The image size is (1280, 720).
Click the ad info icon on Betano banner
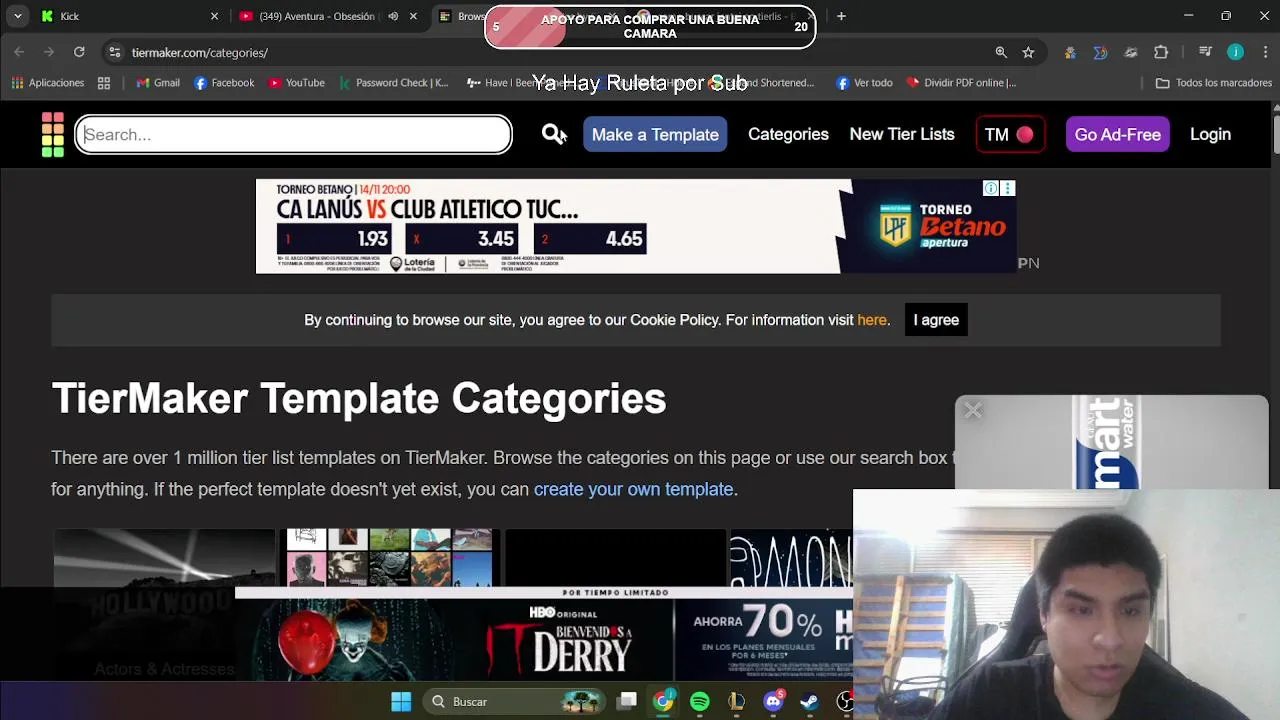[x=990, y=188]
